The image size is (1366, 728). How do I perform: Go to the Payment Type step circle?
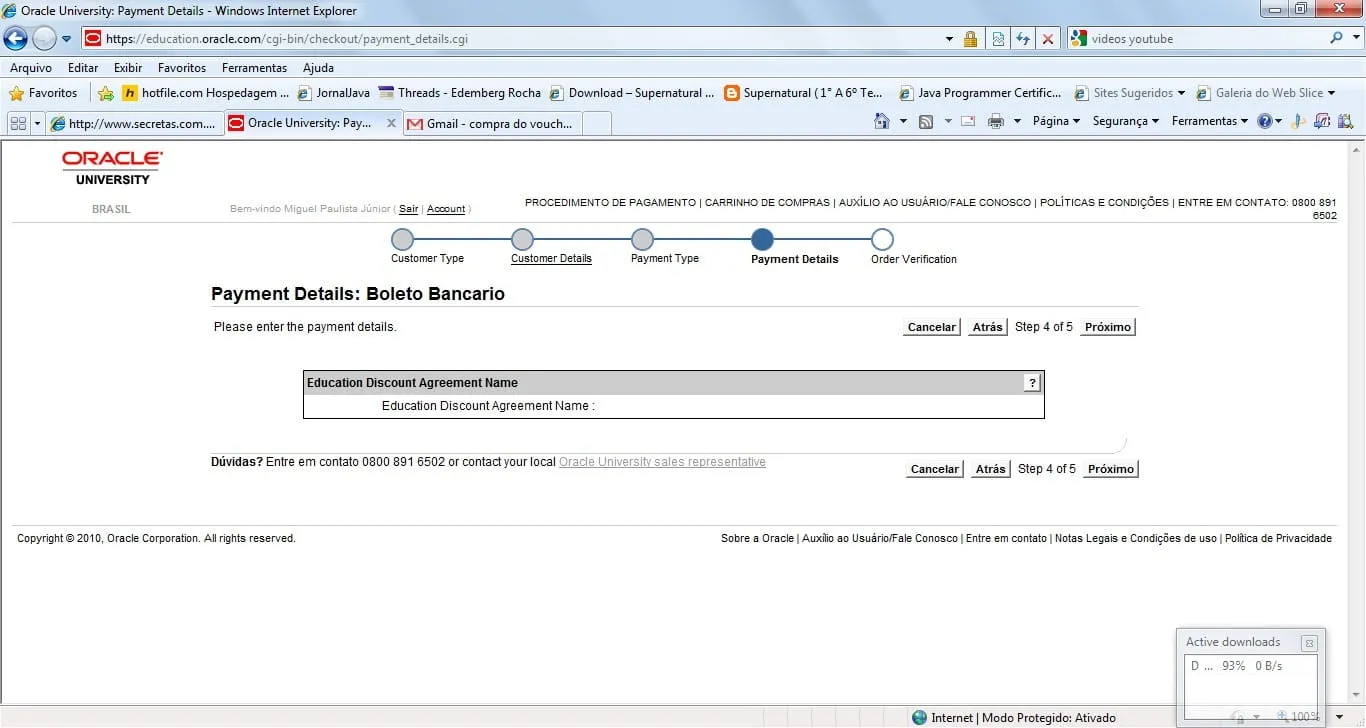642,240
